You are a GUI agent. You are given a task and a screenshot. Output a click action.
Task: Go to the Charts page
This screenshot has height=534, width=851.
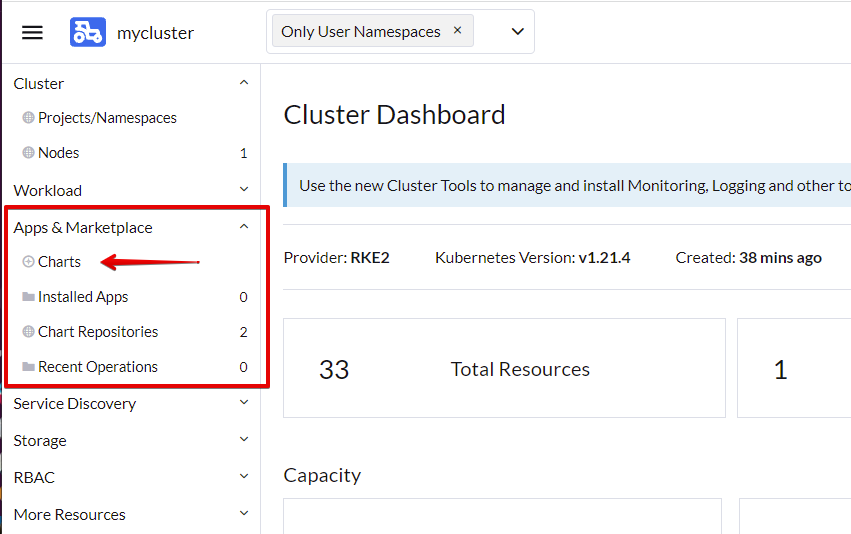point(59,262)
